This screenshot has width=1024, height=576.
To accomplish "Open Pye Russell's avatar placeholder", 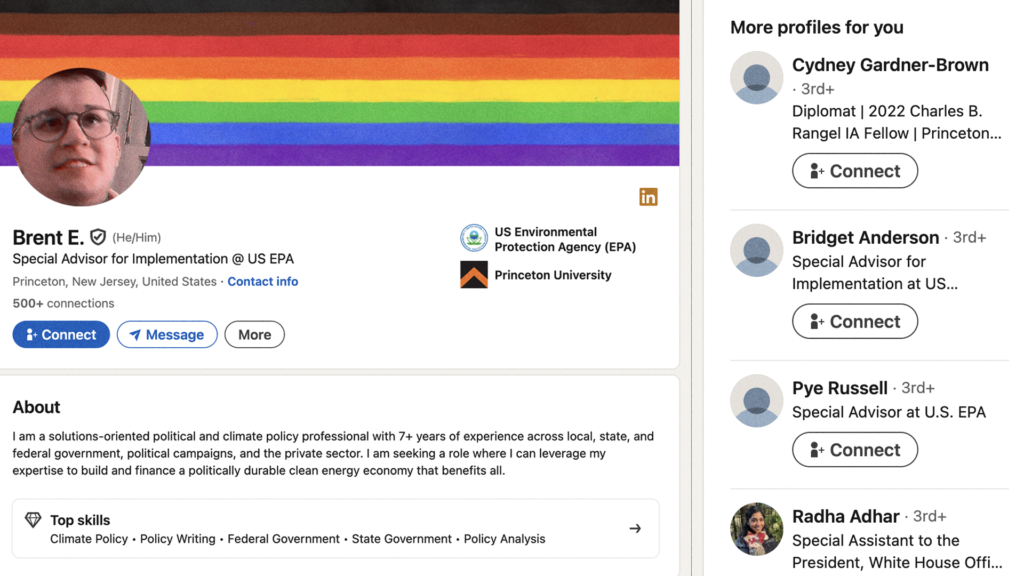I will pos(756,400).
